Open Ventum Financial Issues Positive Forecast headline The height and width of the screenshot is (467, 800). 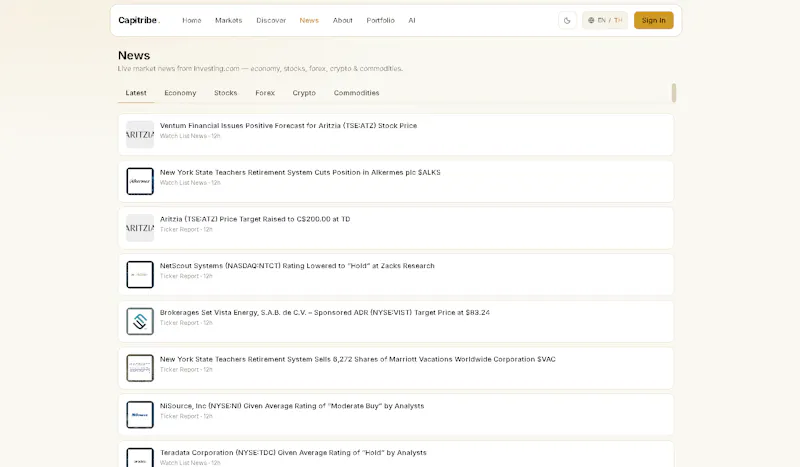(288, 126)
